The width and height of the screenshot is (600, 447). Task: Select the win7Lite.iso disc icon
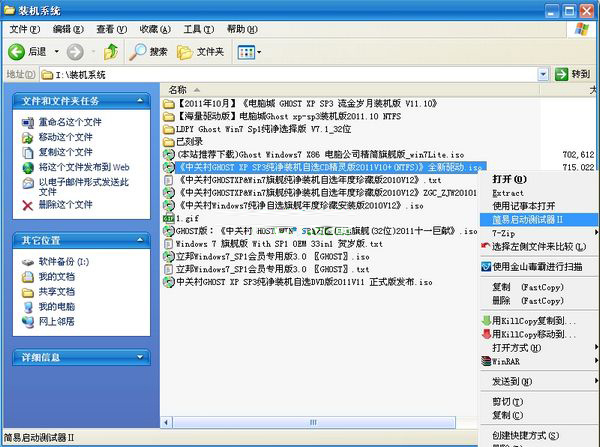click(x=169, y=155)
